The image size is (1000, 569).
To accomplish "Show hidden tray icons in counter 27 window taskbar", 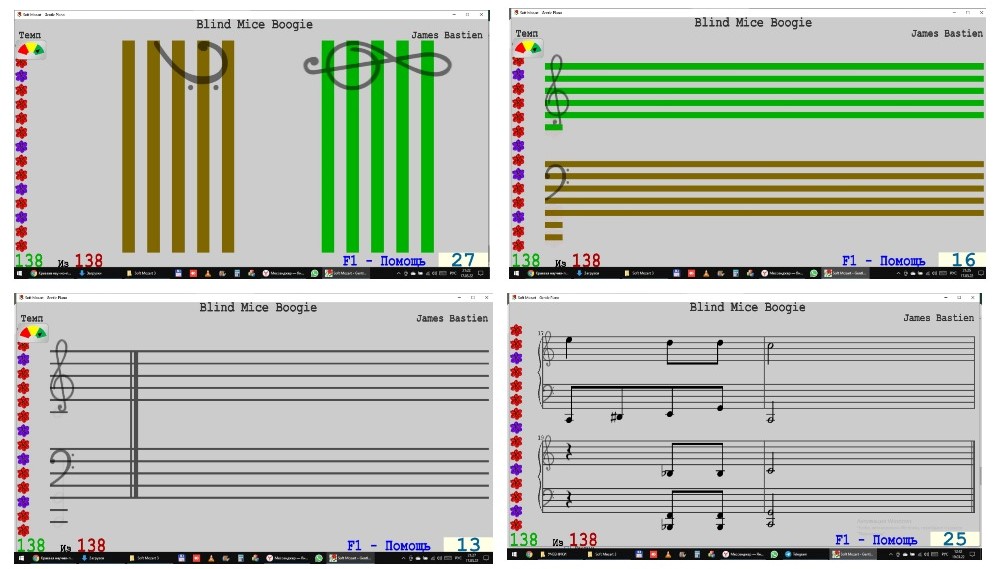I will tap(399, 273).
